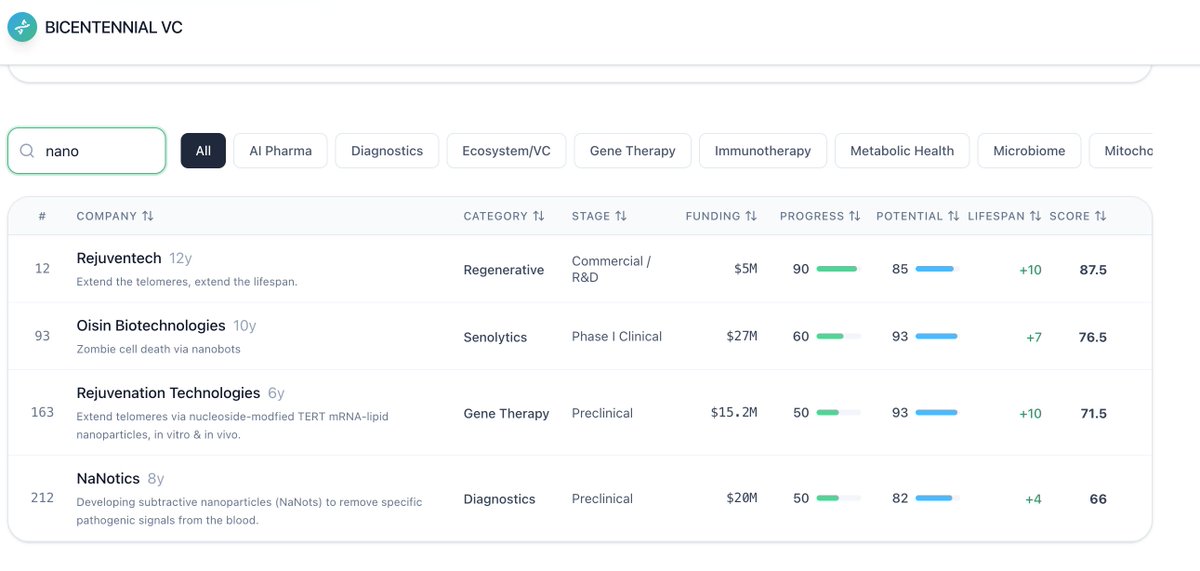
Task: Click Phase I Clinical stage cell
Action: [x=617, y=336]
